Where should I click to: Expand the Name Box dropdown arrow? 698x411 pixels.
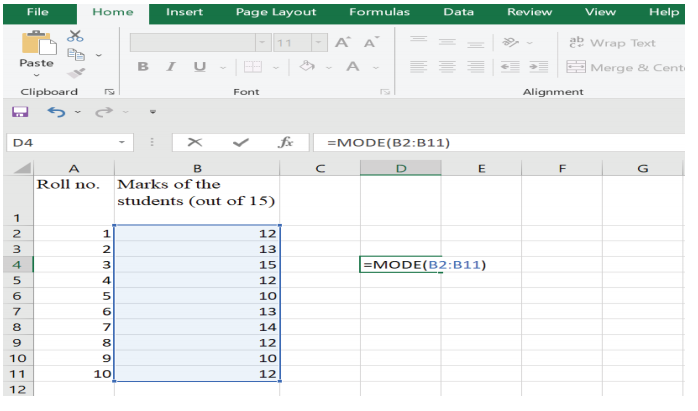(x=122, y=143)
